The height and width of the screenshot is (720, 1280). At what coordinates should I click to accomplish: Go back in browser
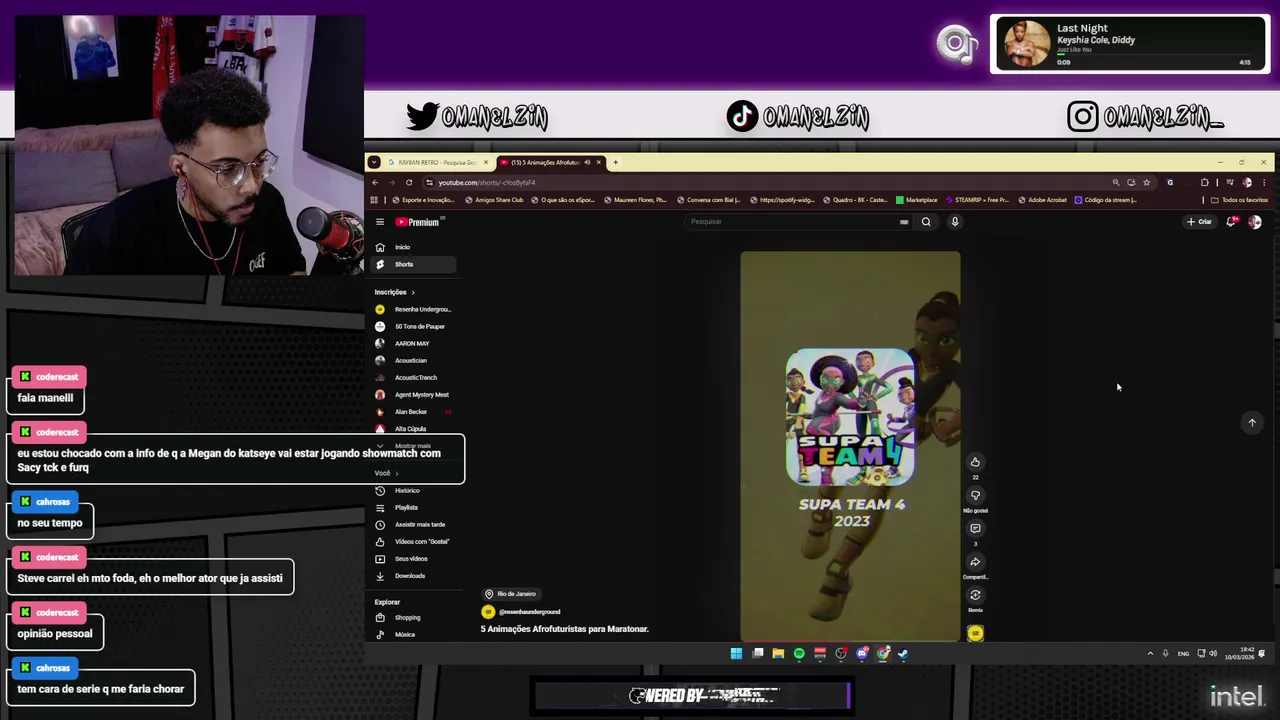(x=375, y=182)
